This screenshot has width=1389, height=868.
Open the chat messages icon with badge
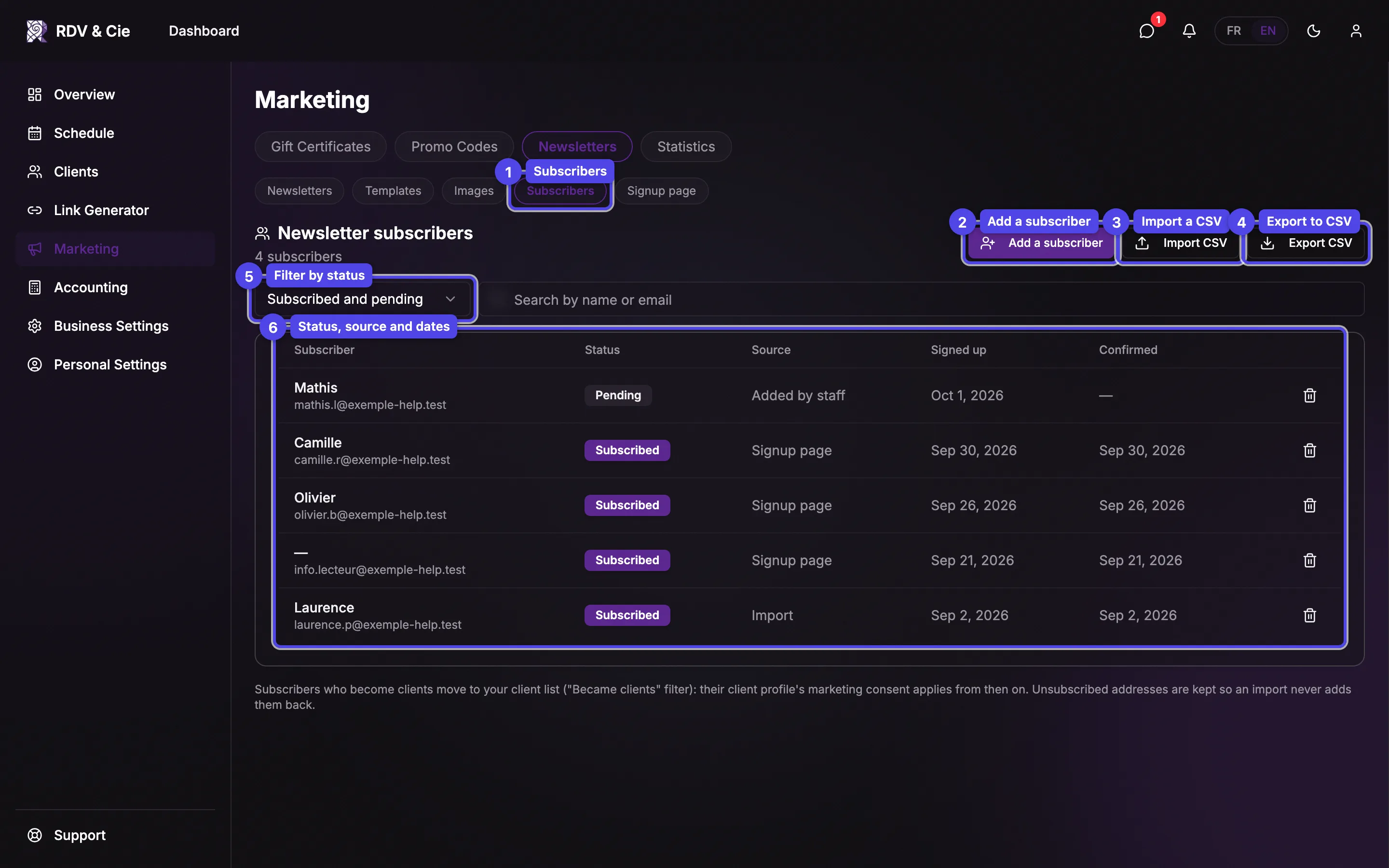pos(1146,30)
